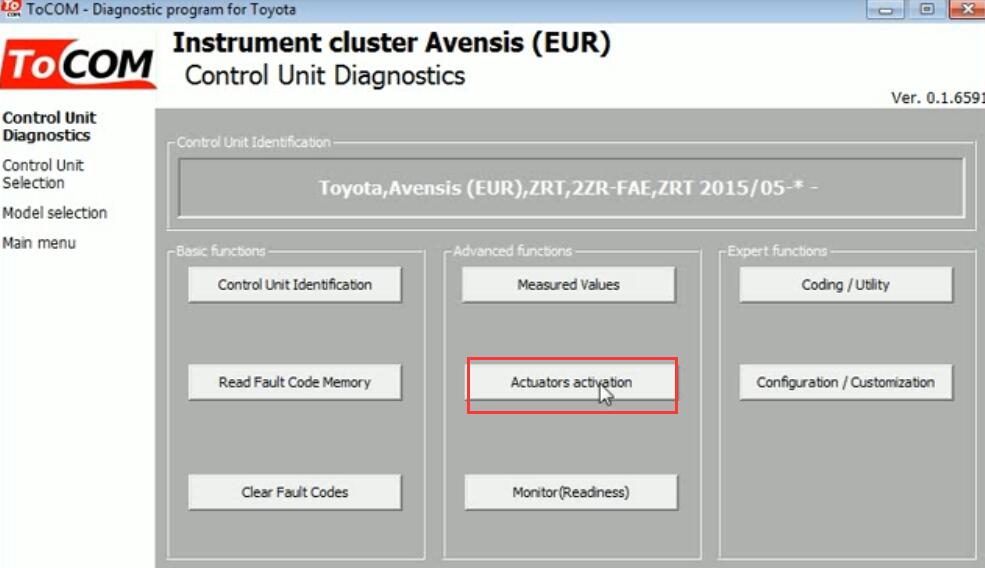Click the Toyota Avensis identification field
985x568 pixels.
point(570,188)
